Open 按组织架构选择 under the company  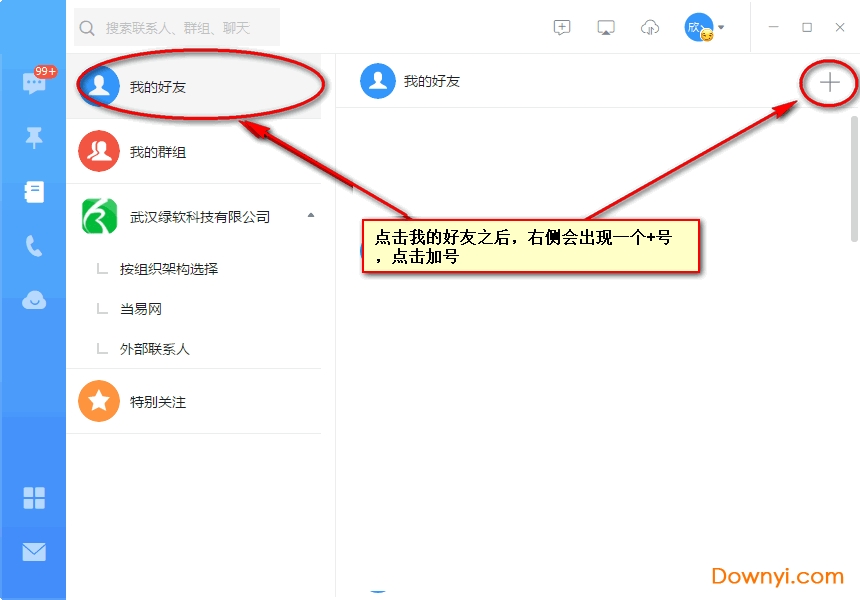click(169, 269)
